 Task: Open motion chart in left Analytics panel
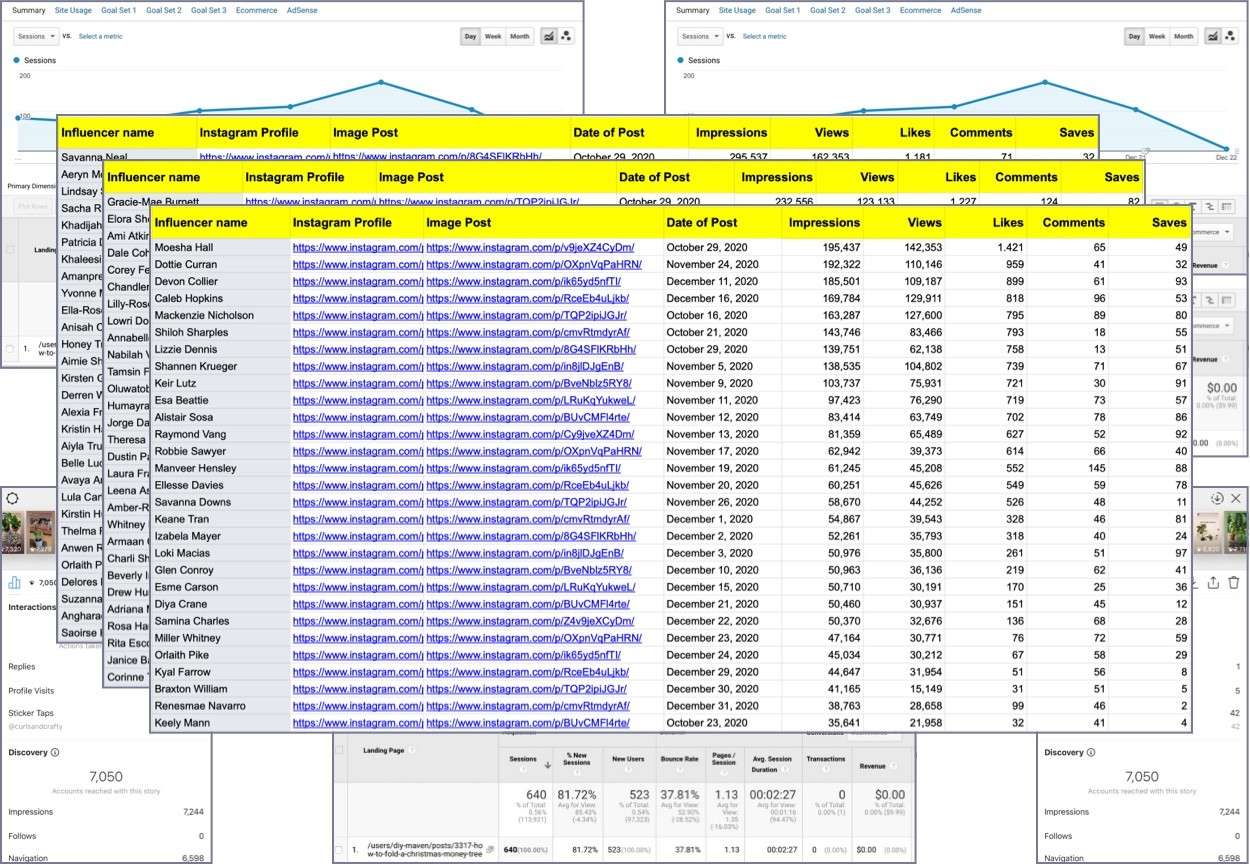click(x=567, y=36)
